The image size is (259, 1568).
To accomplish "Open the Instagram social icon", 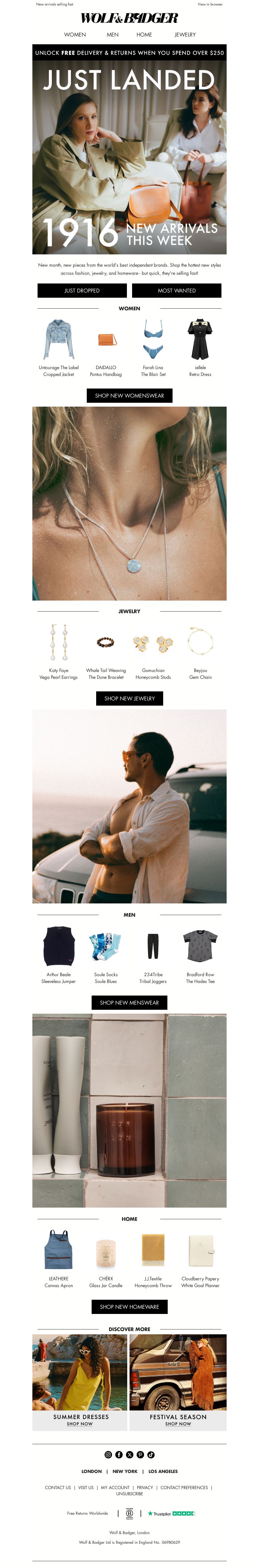I will 108,1455.
